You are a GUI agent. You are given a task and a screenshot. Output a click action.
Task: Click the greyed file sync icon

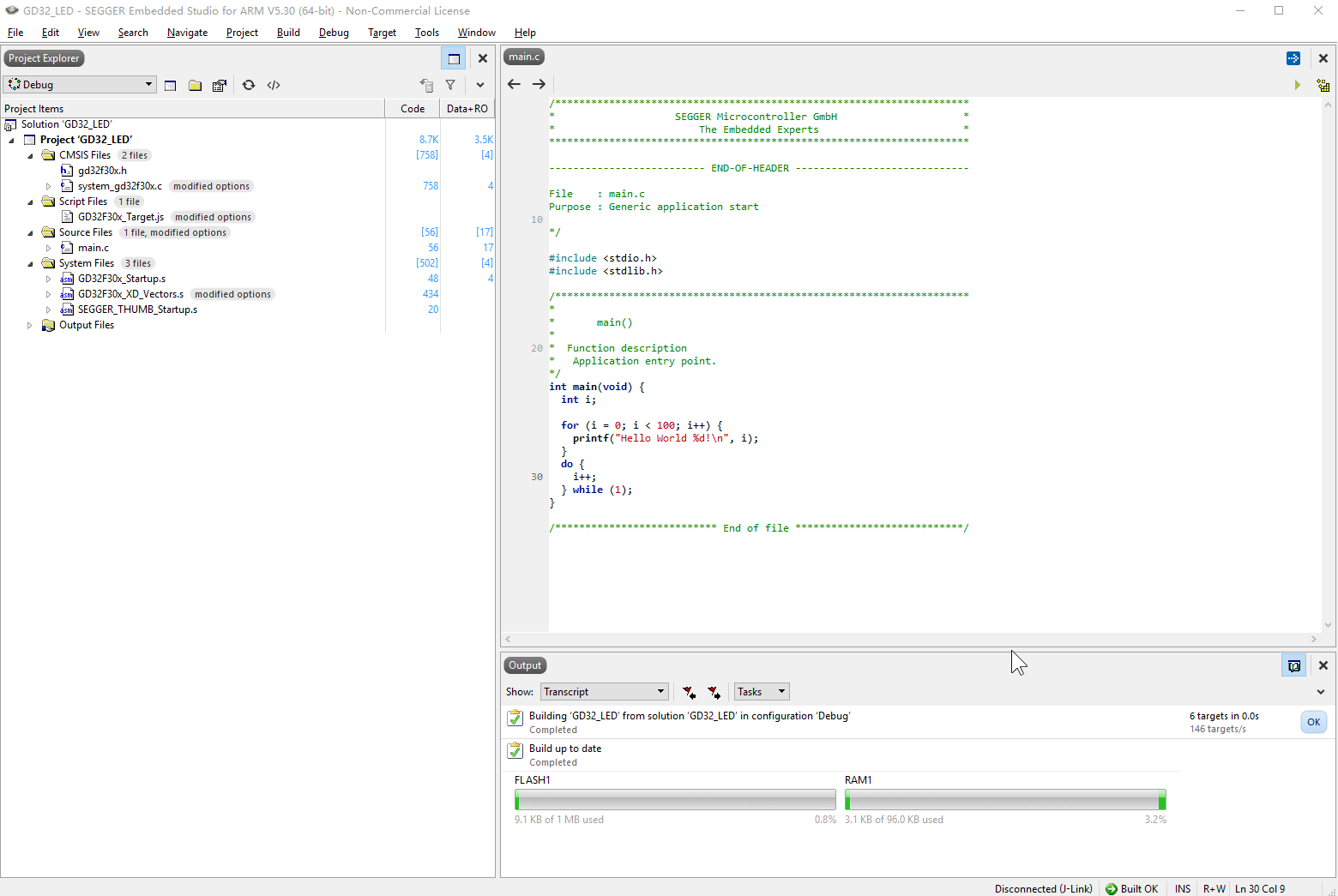tap(426, 85)
